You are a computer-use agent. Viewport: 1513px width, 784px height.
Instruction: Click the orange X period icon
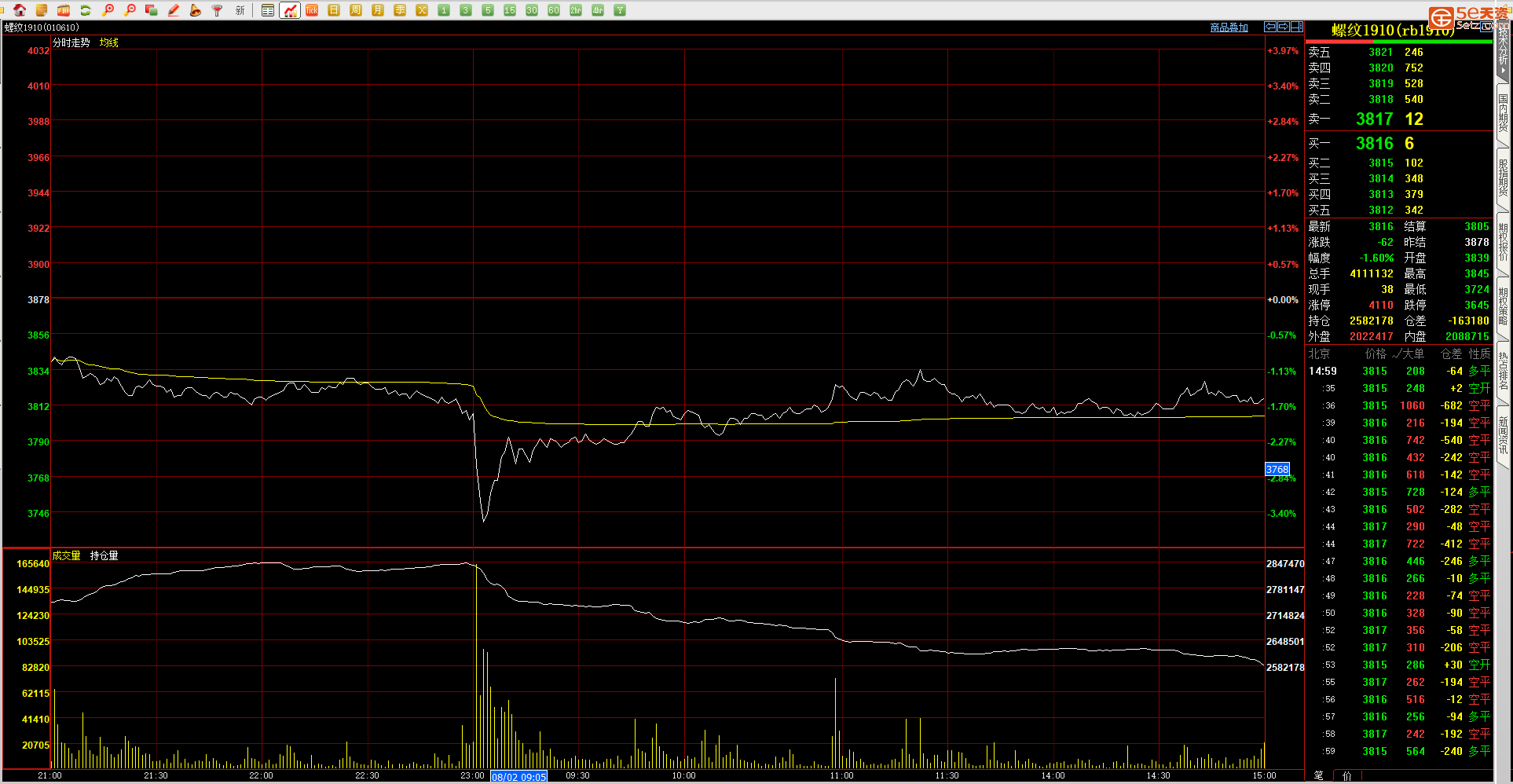pos(422,10)
